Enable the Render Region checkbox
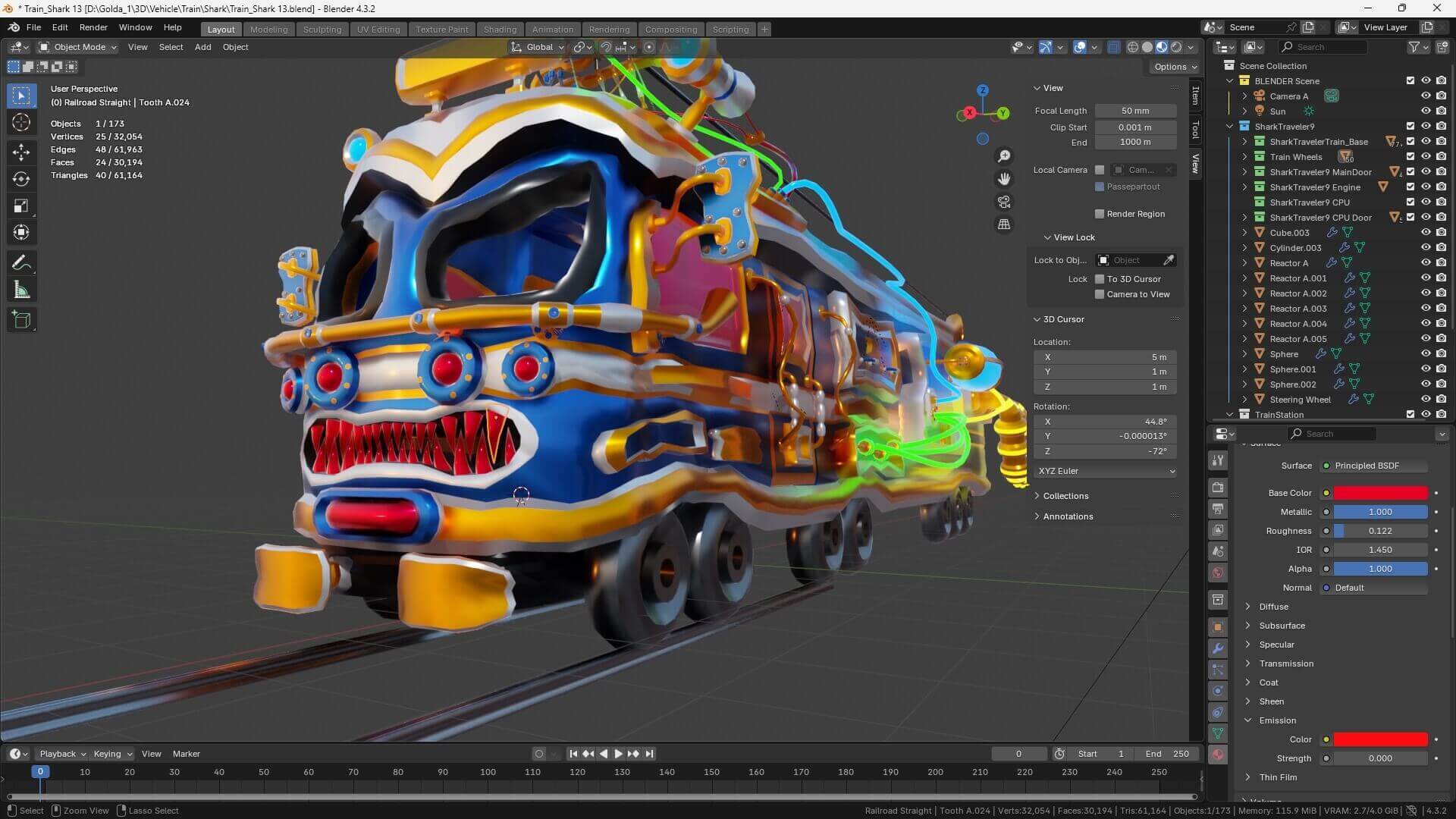The height and width of the screenshot is (819, 1456). (1100, 213)
